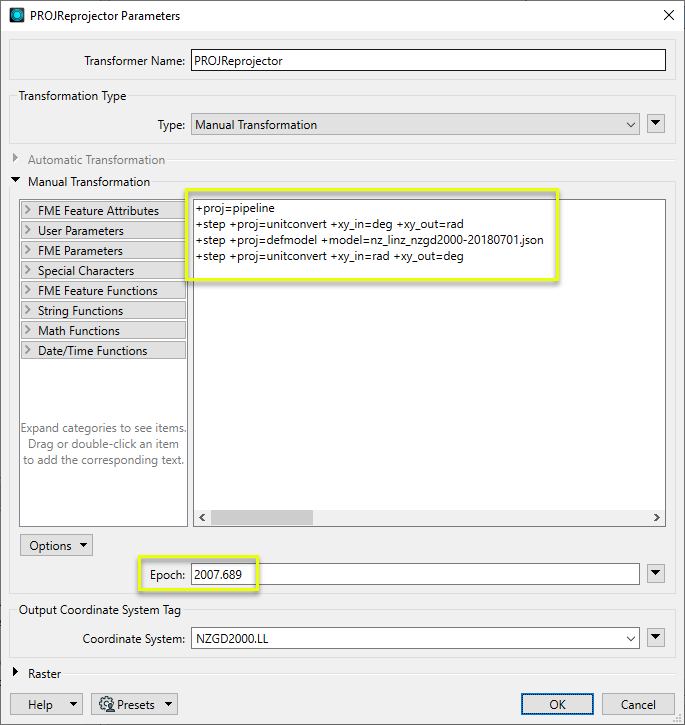Open the Coordinate System options arrow button
The image size is (685, 725).
pos(656,638)
